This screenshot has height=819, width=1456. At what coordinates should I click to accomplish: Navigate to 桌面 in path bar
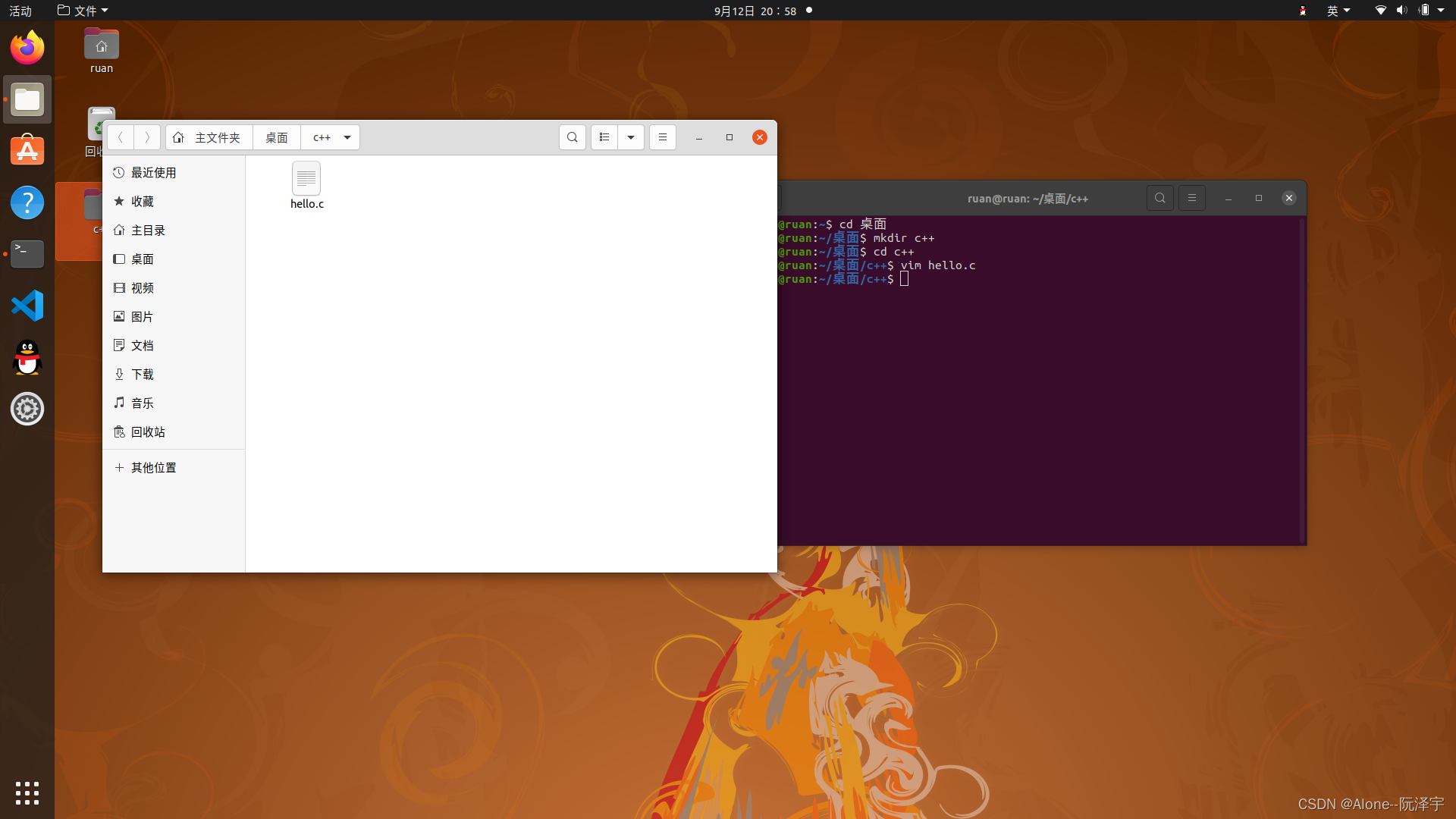277,137
